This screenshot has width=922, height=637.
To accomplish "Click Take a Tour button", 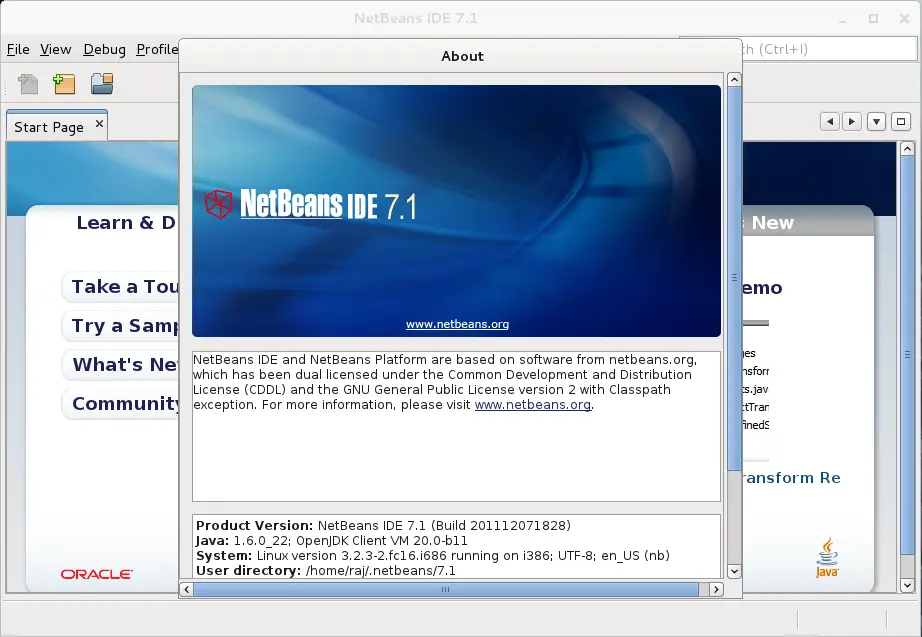I will point(120,286).
